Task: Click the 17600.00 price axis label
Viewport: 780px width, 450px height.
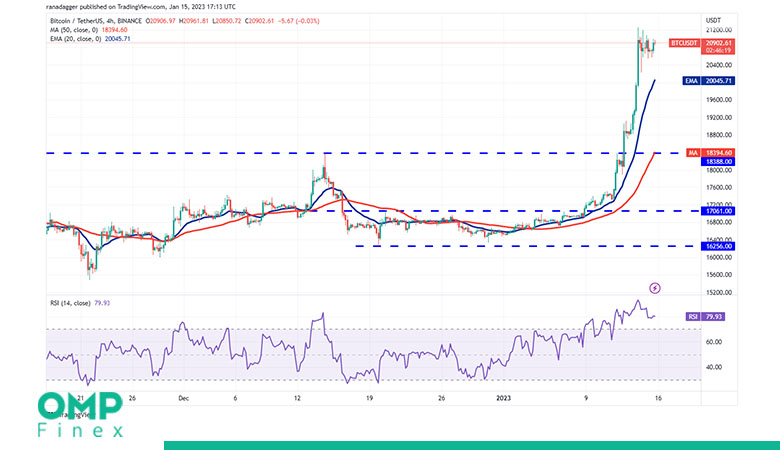Action: click(718, 187)
